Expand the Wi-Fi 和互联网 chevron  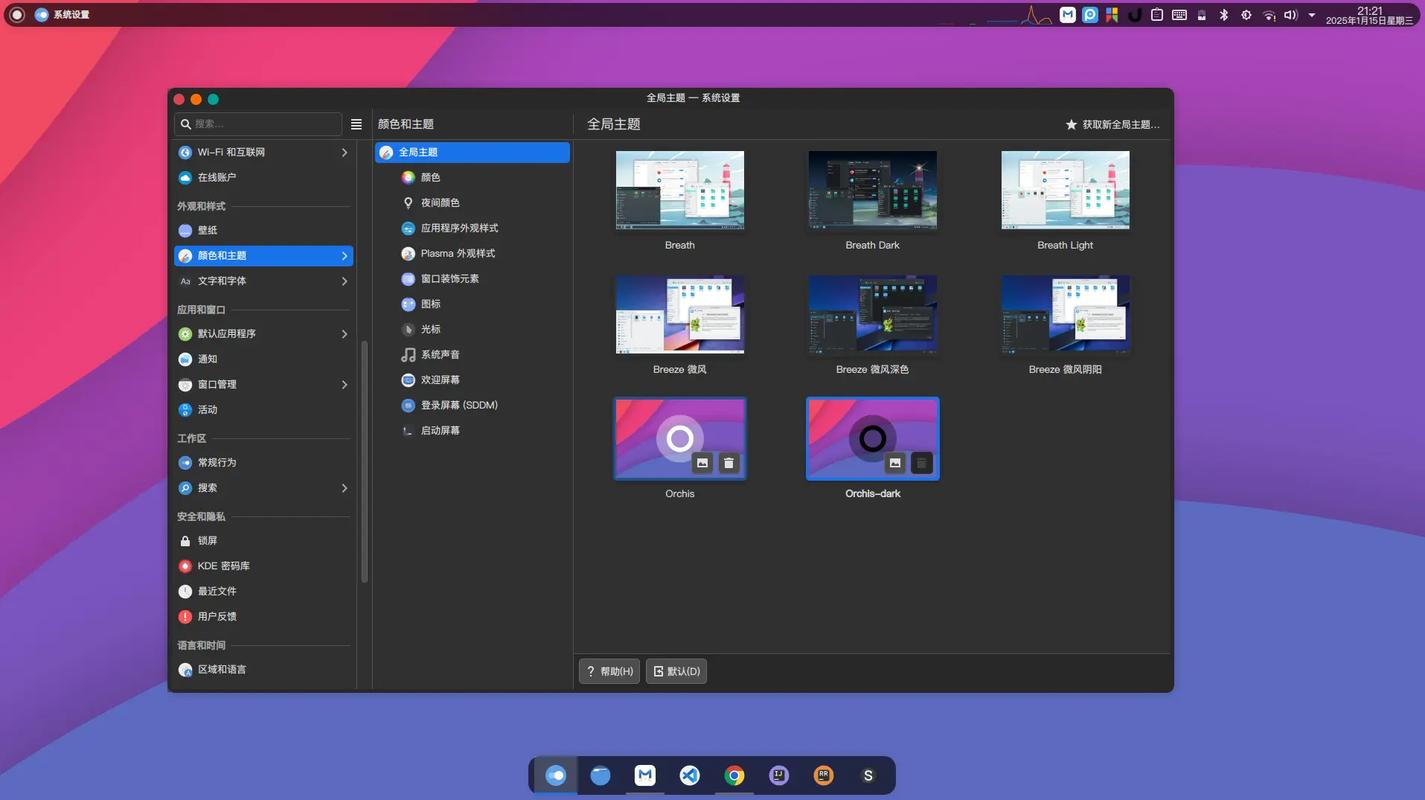click(x=344, y=153)
